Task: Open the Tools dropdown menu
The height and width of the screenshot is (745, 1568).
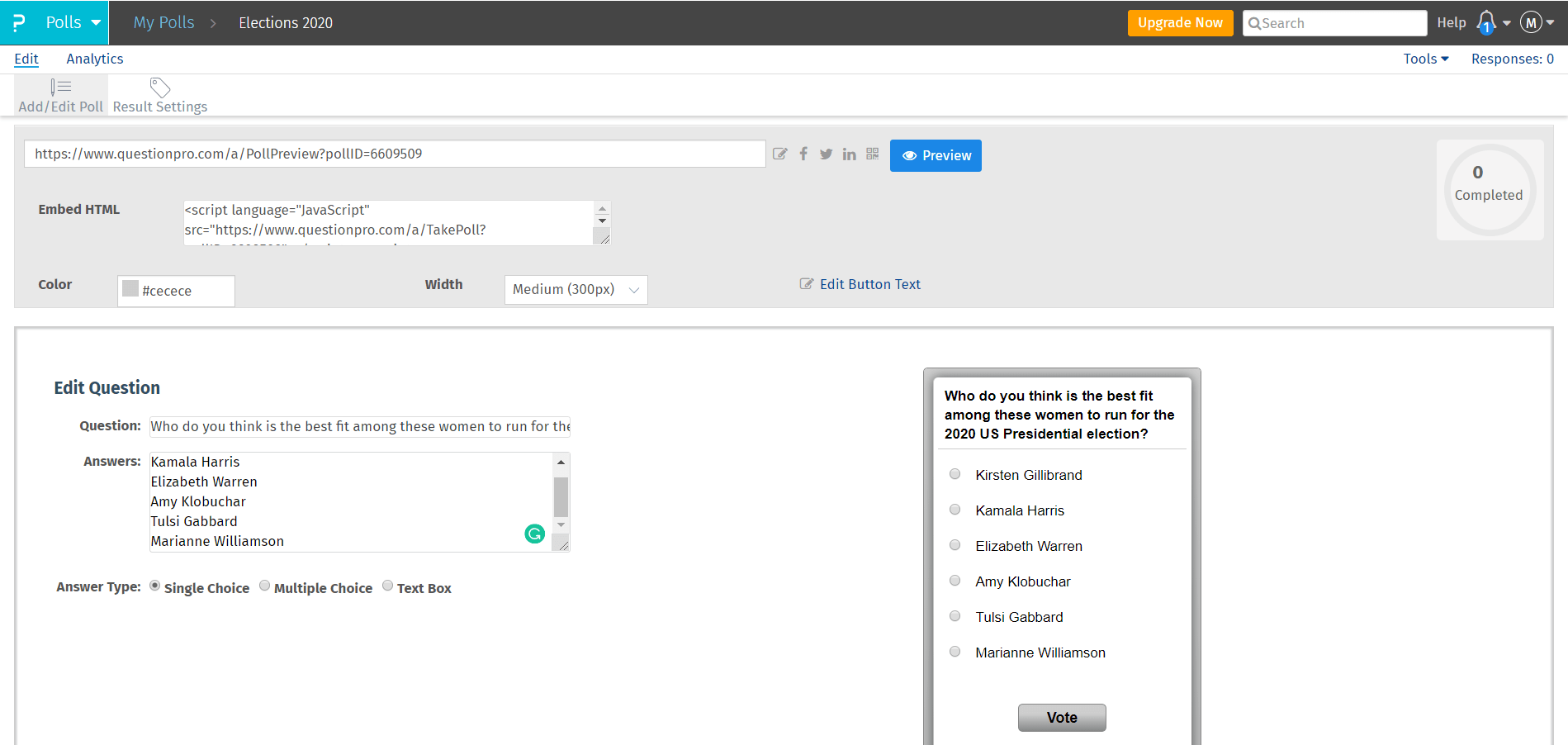Action: [1426, 59]
